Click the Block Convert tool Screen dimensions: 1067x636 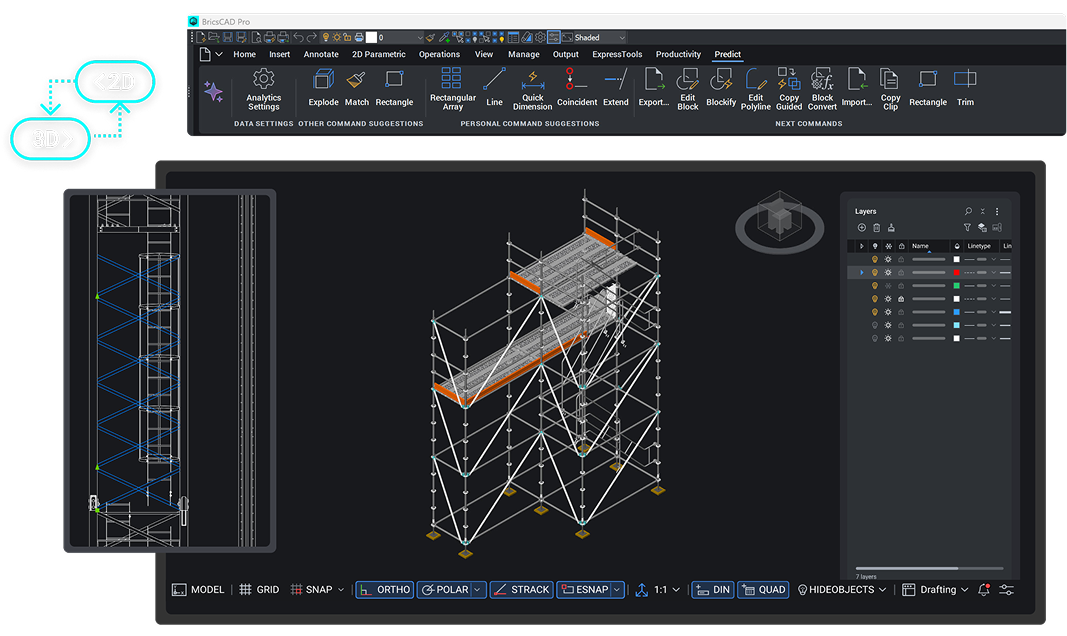point(822,89)
